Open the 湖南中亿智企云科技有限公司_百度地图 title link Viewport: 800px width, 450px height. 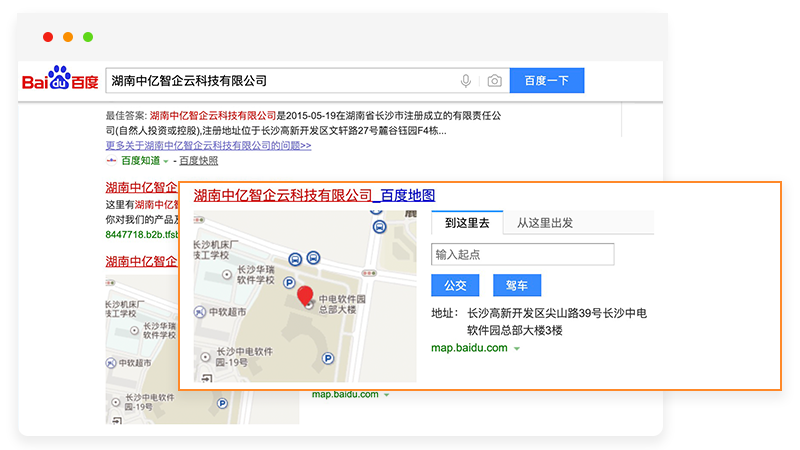(x=314, y=195)
